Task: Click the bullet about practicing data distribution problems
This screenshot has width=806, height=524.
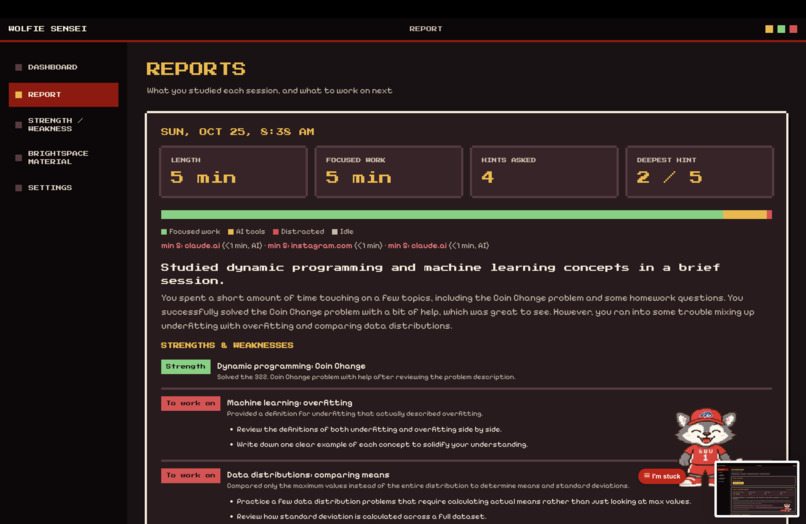Action: click(x=464, y=501)
